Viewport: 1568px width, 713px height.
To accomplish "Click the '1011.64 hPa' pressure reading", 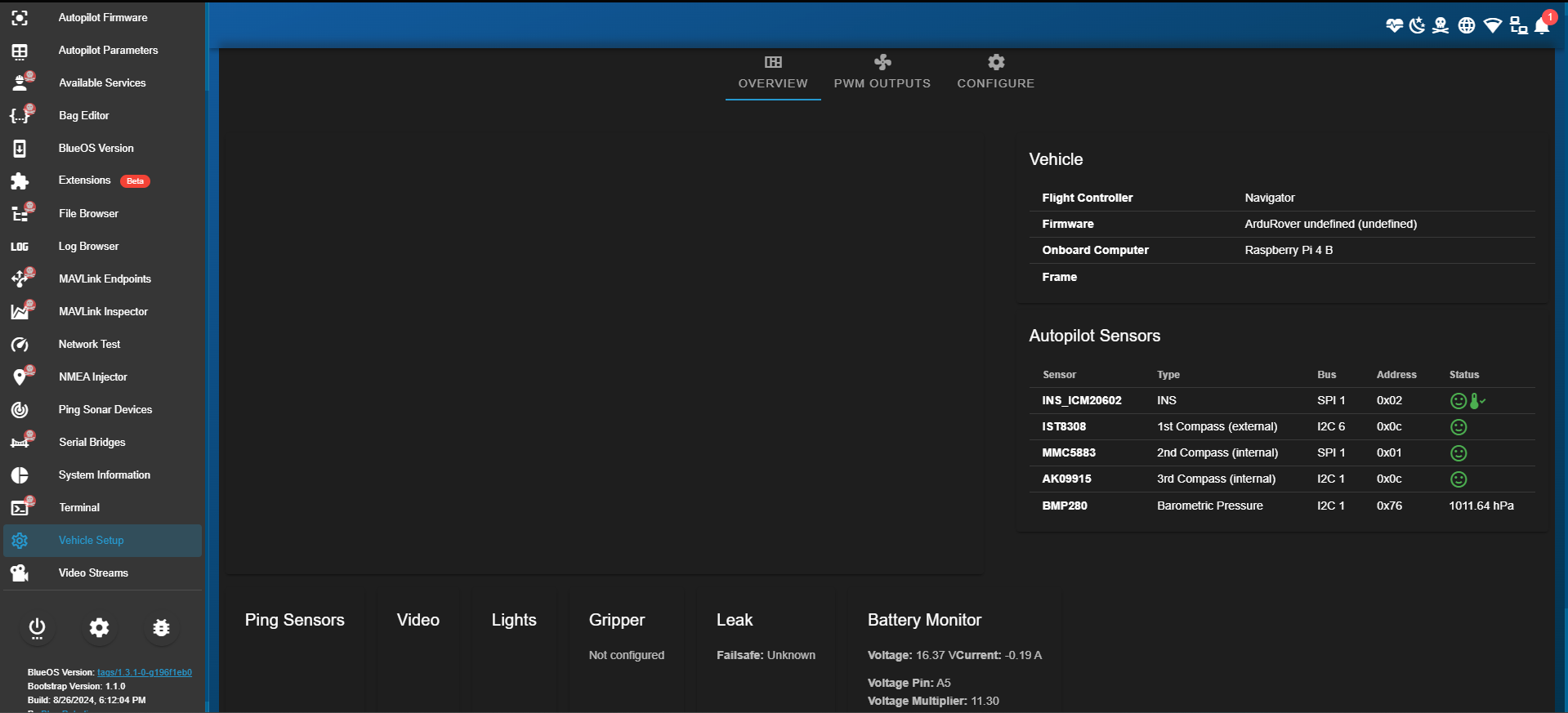I will pos(1481,506).
